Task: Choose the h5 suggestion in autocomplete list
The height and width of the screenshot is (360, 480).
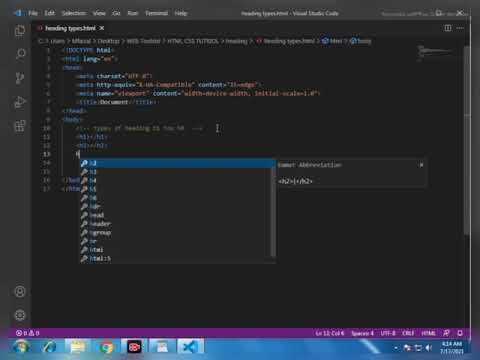Action: click(x=176, y=189)
